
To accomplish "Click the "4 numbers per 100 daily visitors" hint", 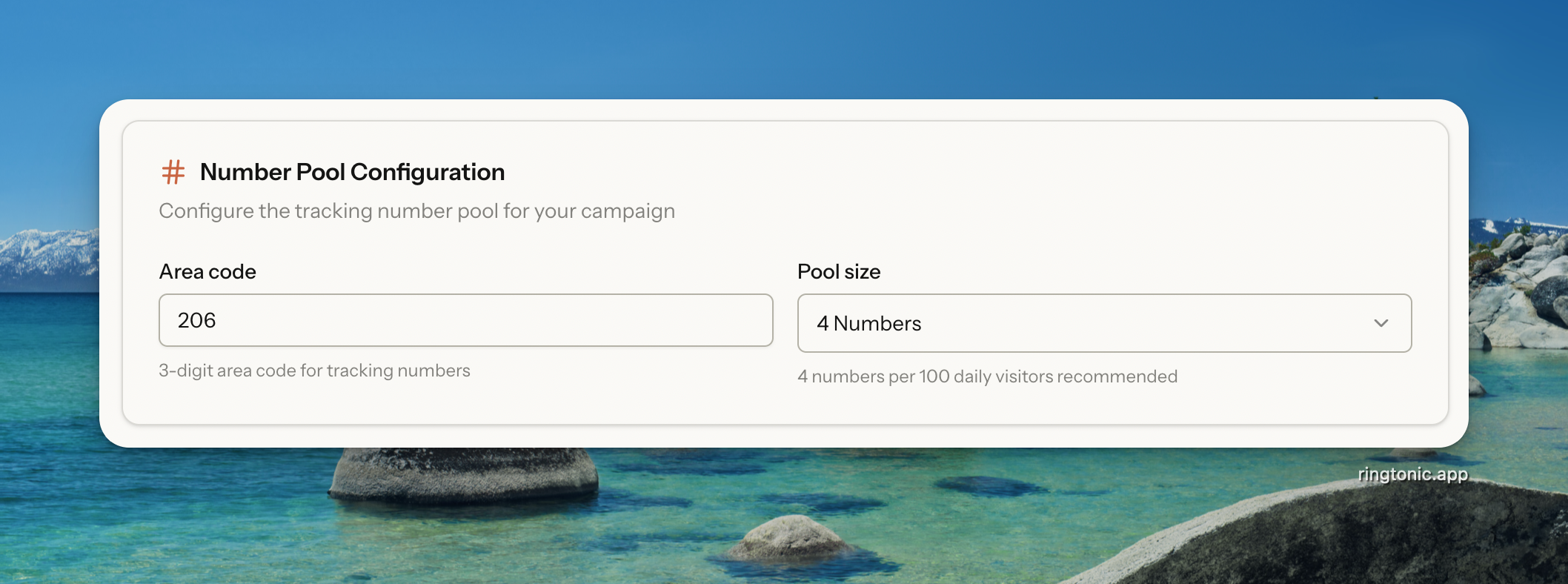I will [986, 376].
